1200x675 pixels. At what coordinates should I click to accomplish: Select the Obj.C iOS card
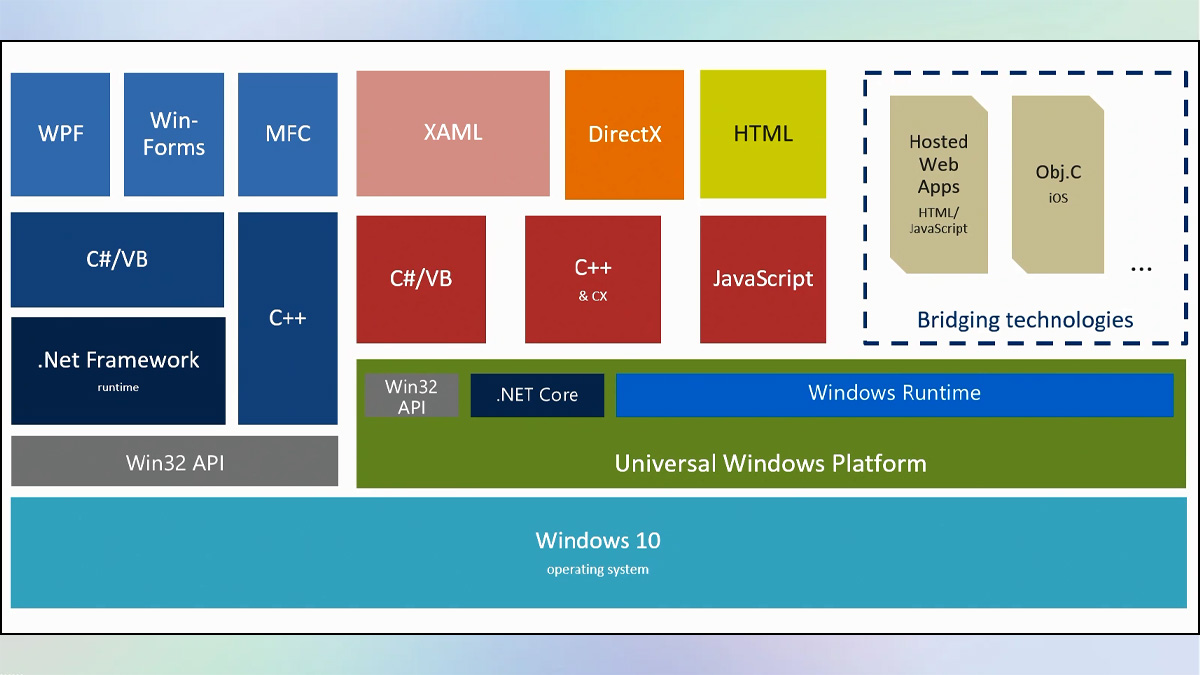click(x=1058, y=185)
